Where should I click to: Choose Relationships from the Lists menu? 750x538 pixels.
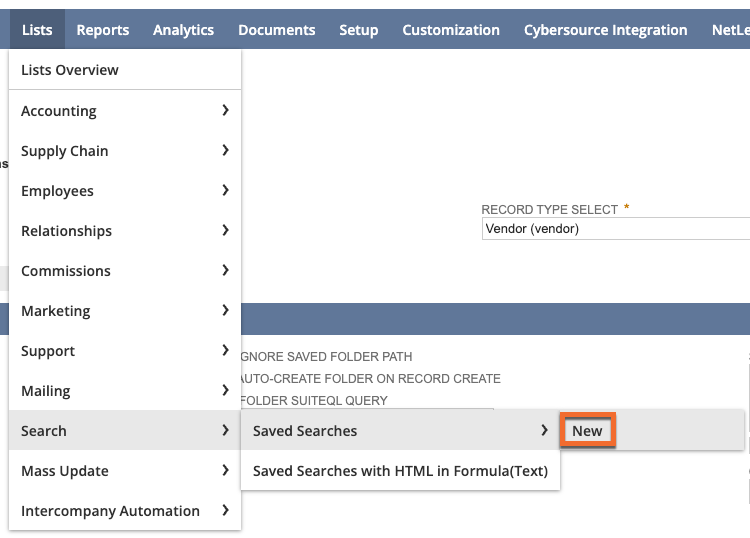[x=66, y=231]
